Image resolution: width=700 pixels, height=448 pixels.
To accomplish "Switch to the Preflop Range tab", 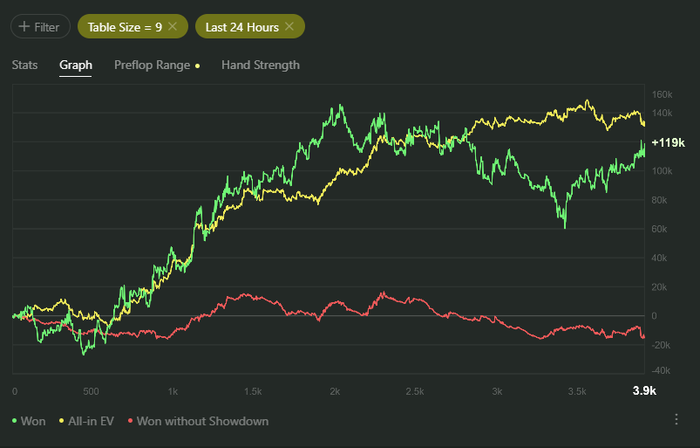I will (152, 65).
